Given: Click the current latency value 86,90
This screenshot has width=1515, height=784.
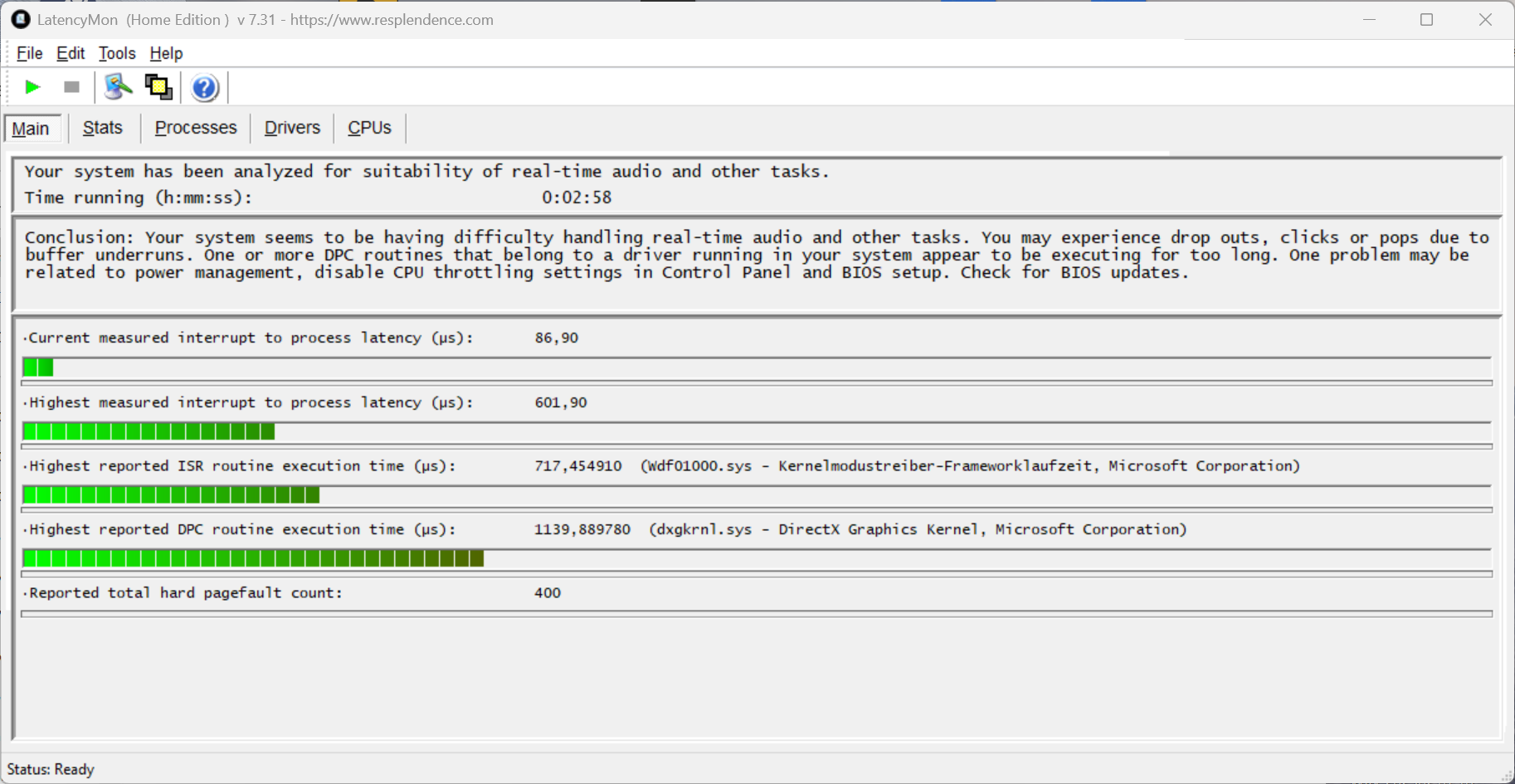Looking at the screenshot, I should tap(557, 338).
